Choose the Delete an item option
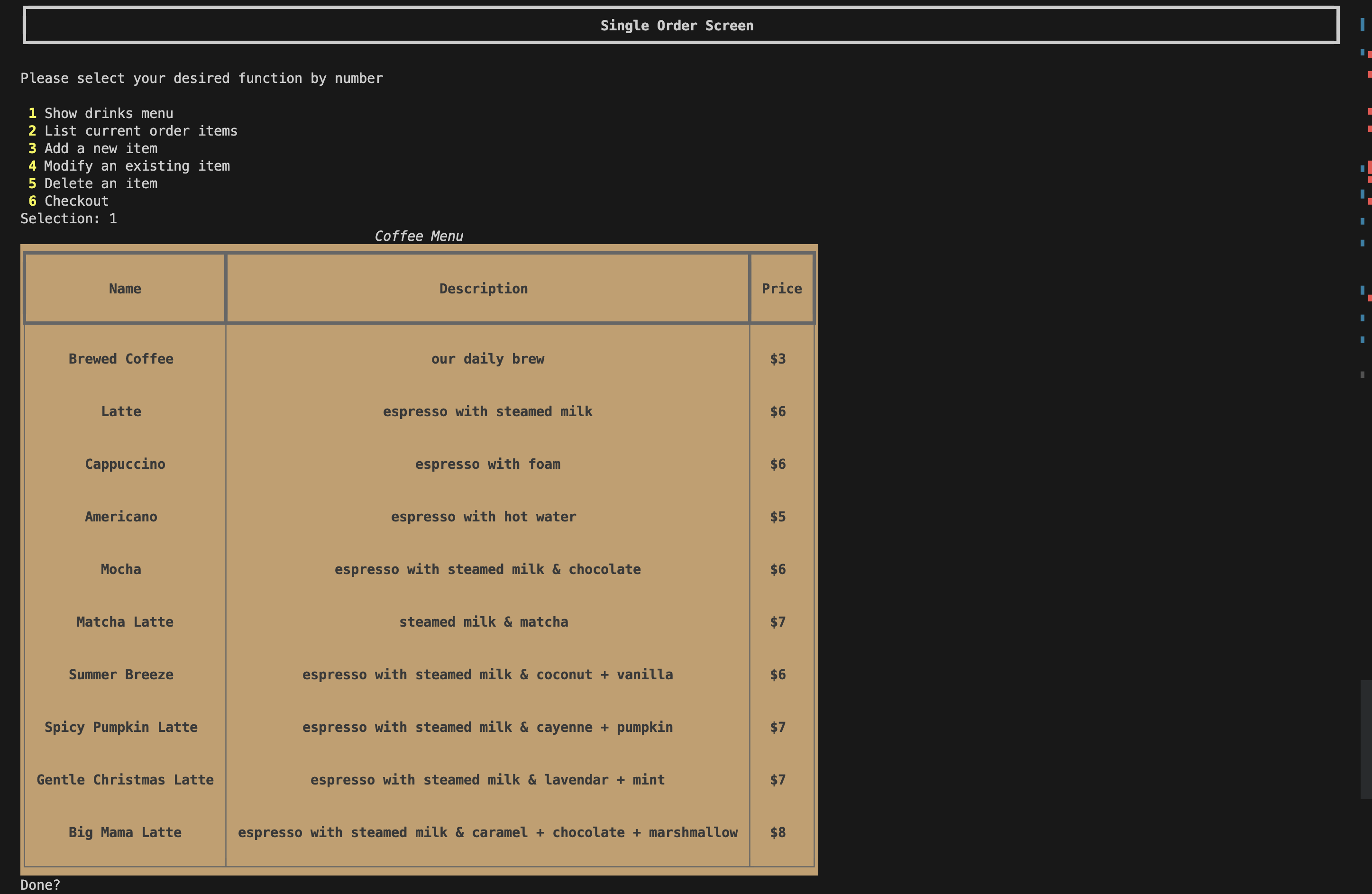Viewport: 1372px width, 894px height. click(x=101, y=184)
